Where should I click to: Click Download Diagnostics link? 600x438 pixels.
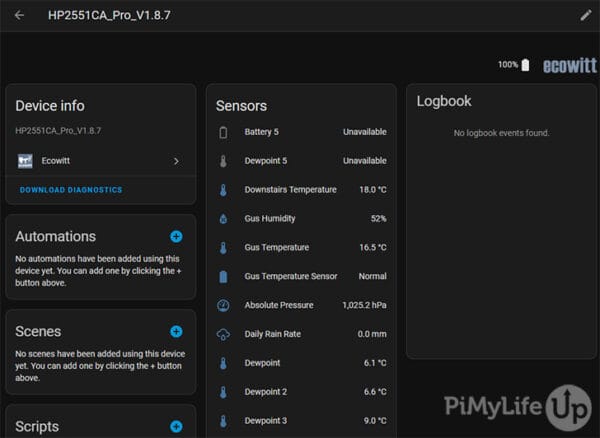click(x=71, y=190)
